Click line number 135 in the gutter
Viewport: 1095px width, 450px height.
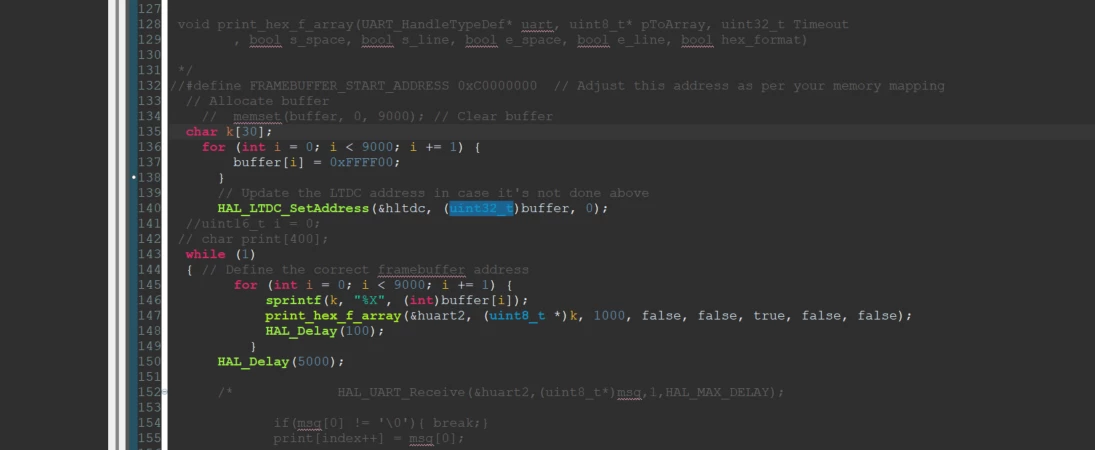pos(149,131)
